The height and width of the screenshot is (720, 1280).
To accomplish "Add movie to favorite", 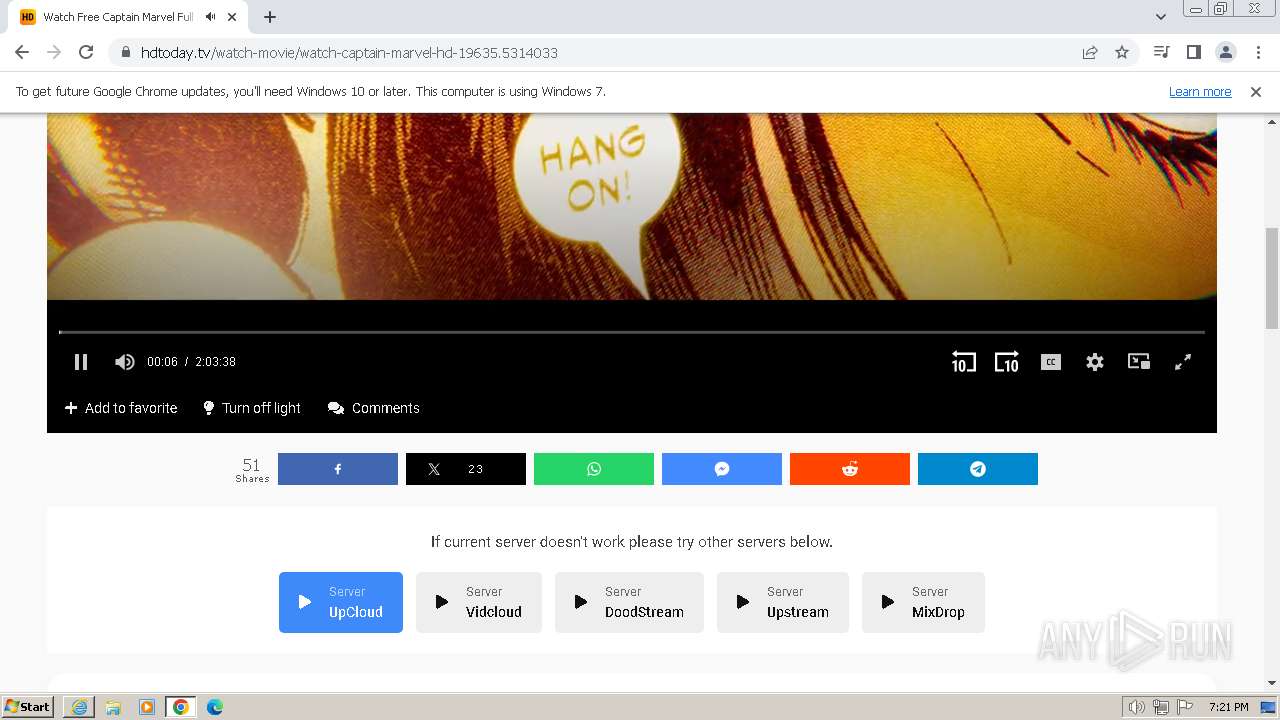I will click(x=121, y=408).
